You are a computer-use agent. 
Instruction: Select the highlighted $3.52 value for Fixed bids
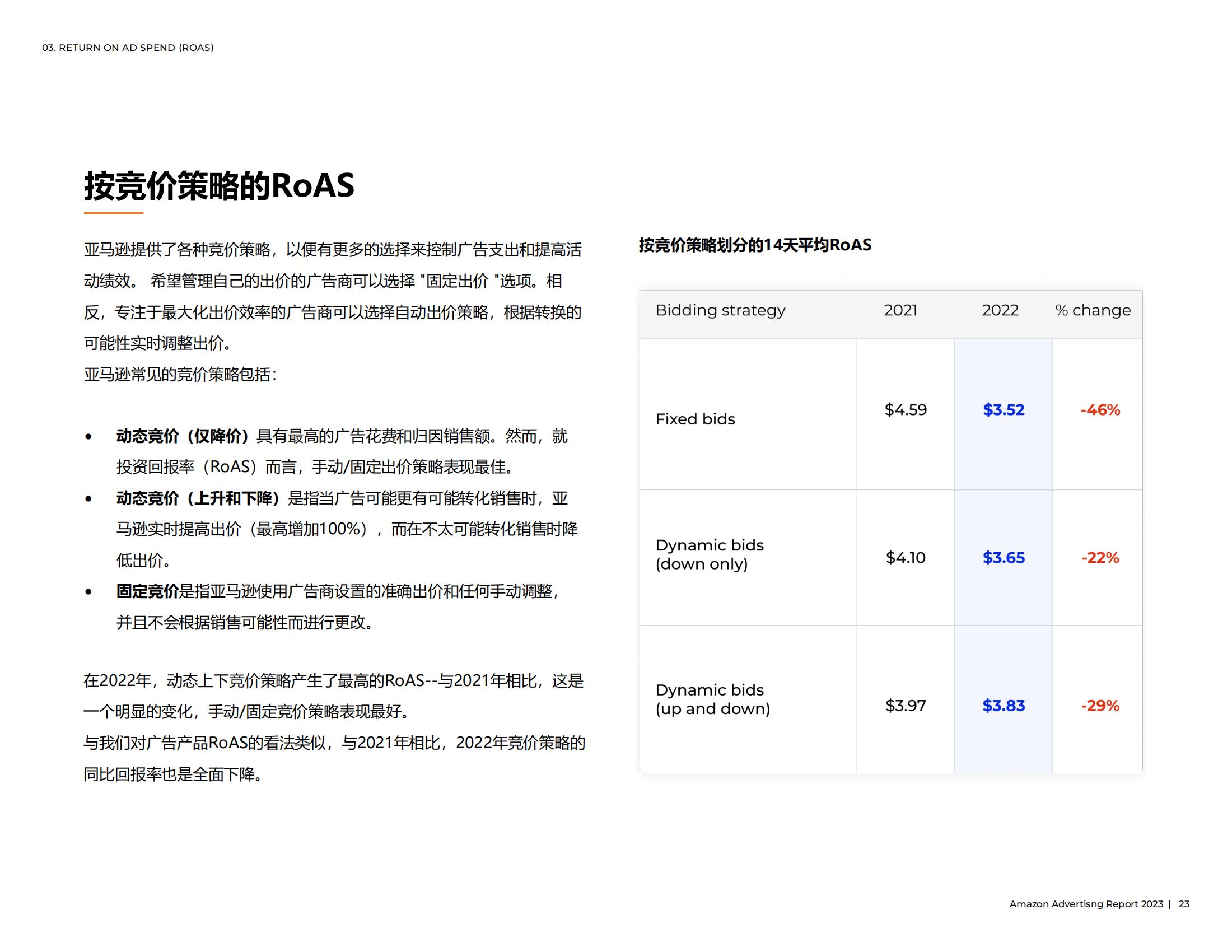pyautogui.click(x=1004, y=410)
